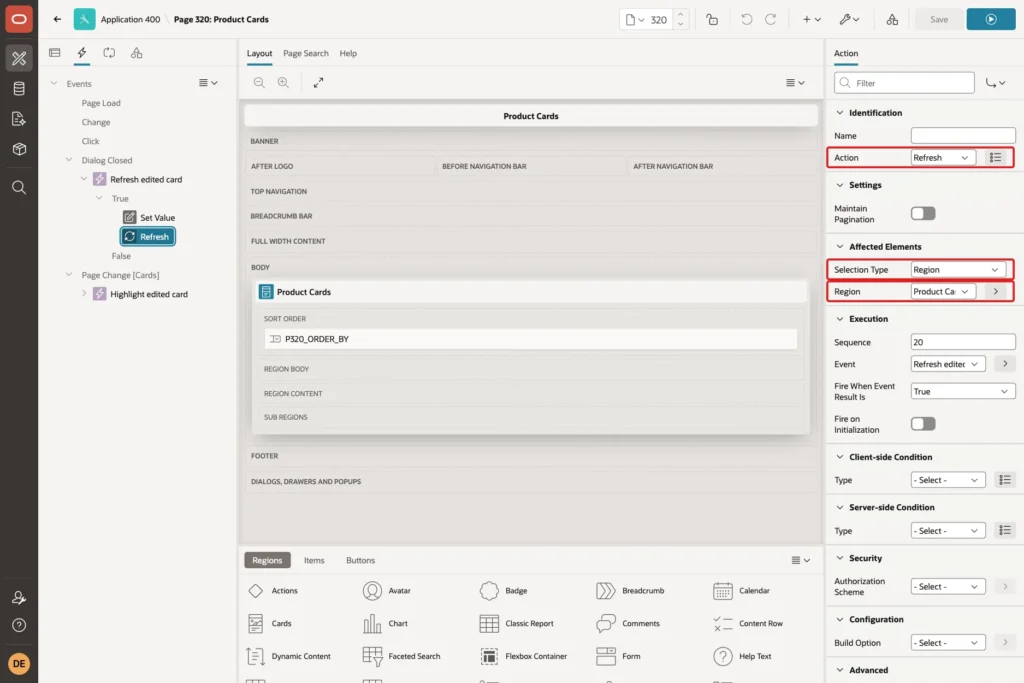1024x683 pixels.
Task: Go to the Product Cards region arrow
Action: coord(995,291)
